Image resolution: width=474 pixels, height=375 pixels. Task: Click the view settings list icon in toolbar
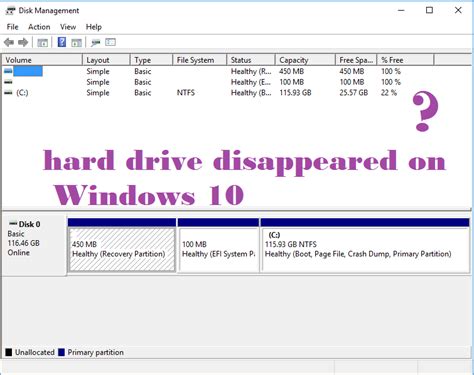click(x=110, y=42)
